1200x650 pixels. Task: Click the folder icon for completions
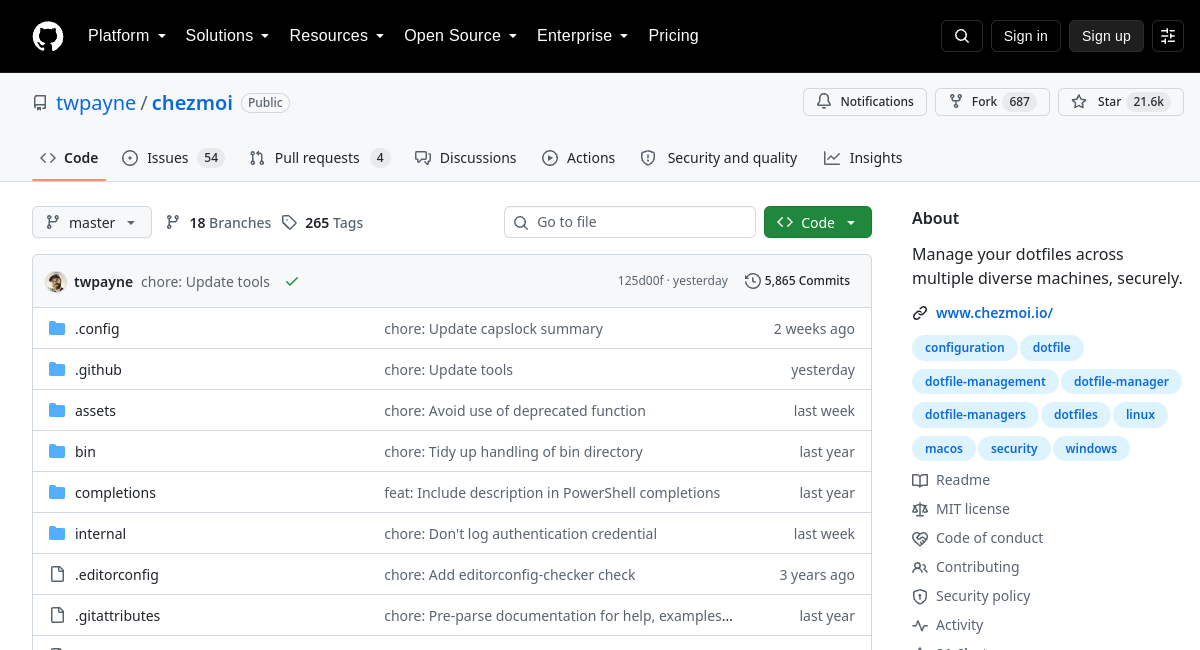point(57,493)
